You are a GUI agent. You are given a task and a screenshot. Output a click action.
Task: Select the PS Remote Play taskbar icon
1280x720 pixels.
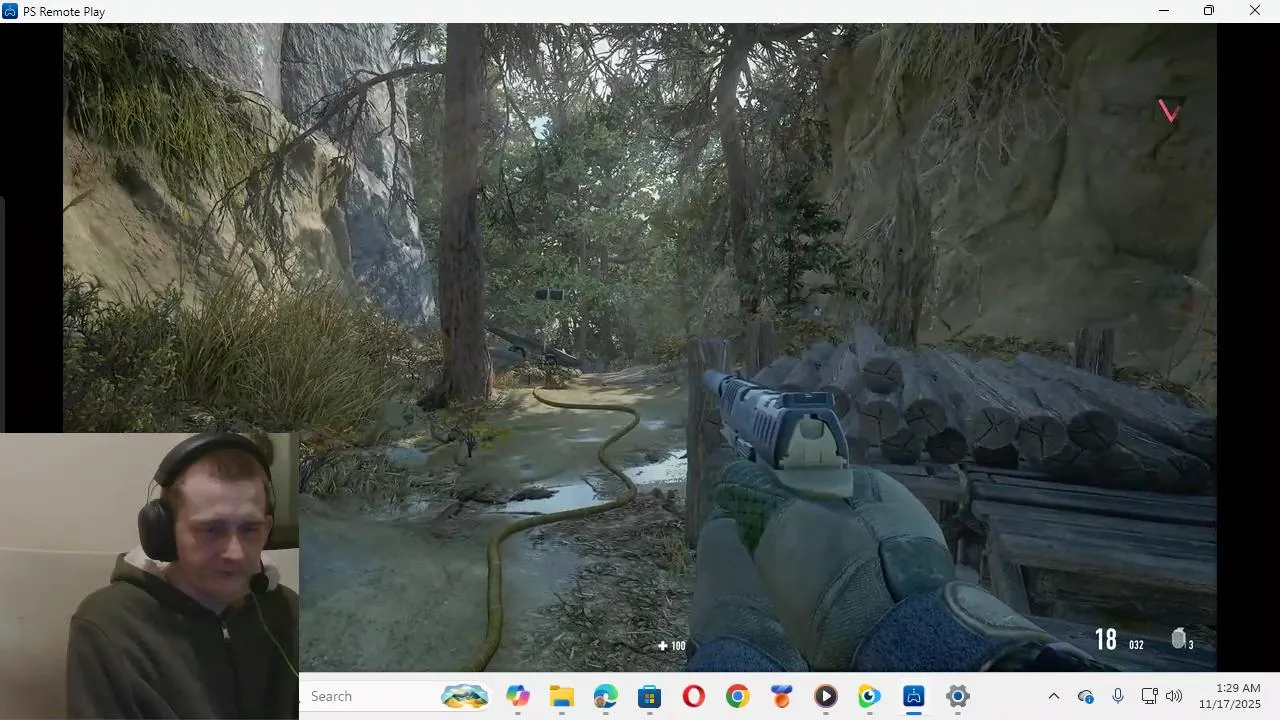pos(913,697)
